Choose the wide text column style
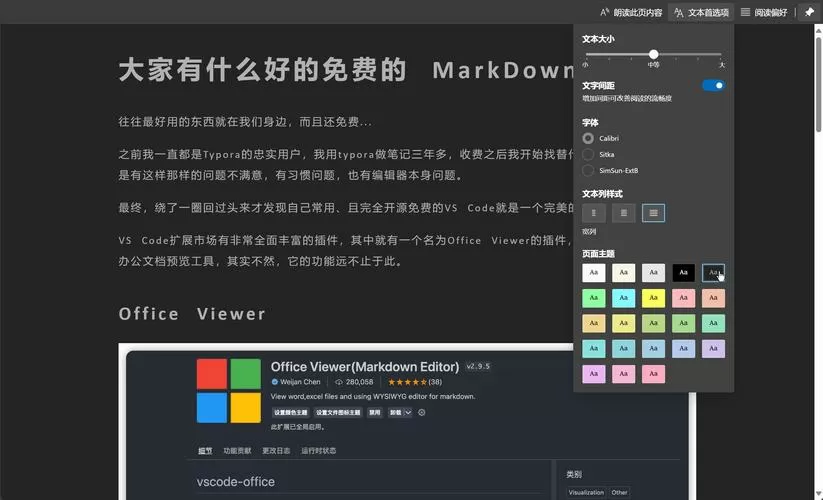Image resolution: width=823 pixels, height=500 pixels. pos(653,213)
